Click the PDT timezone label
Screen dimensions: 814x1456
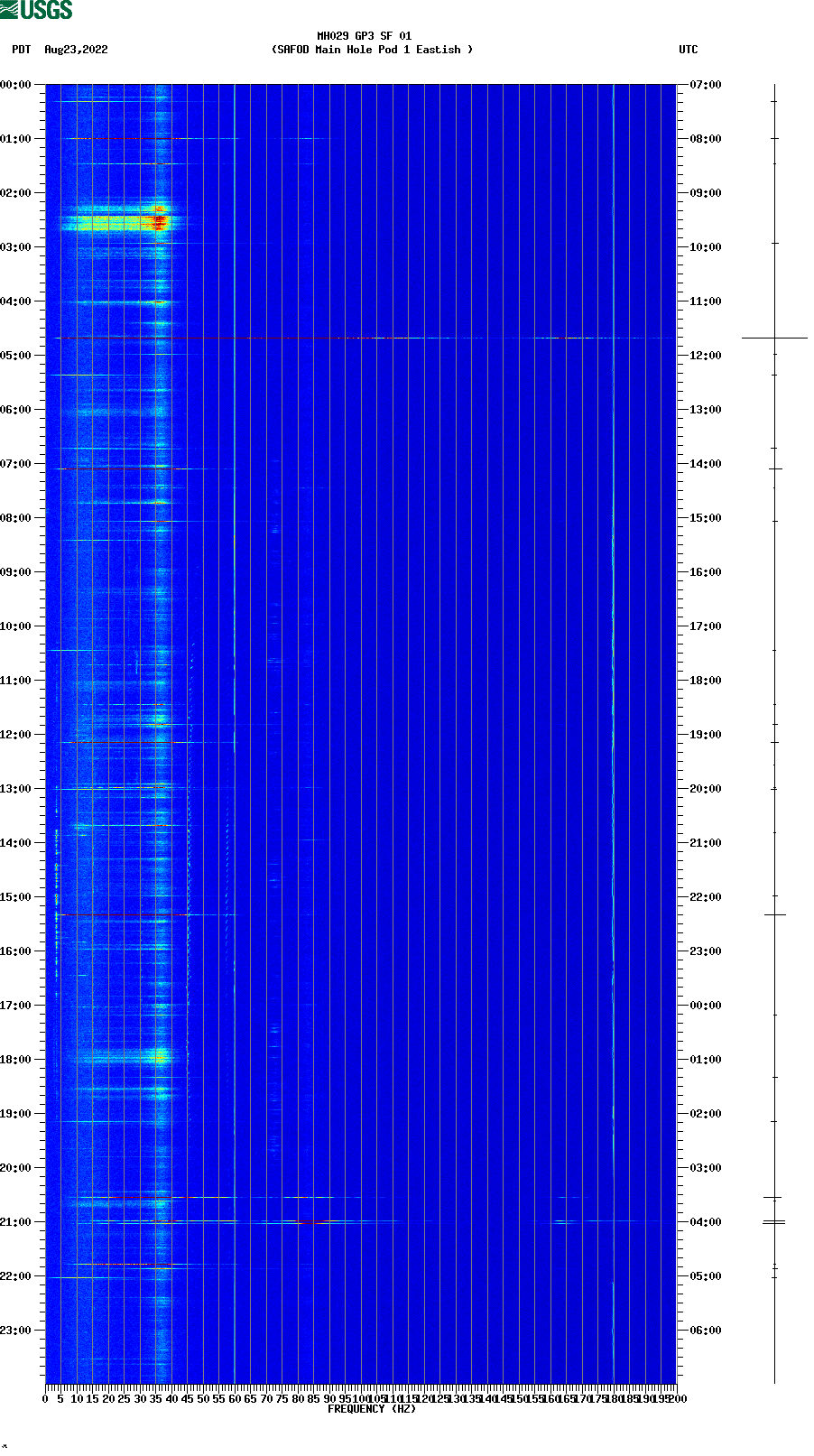(x=21, y=50)
